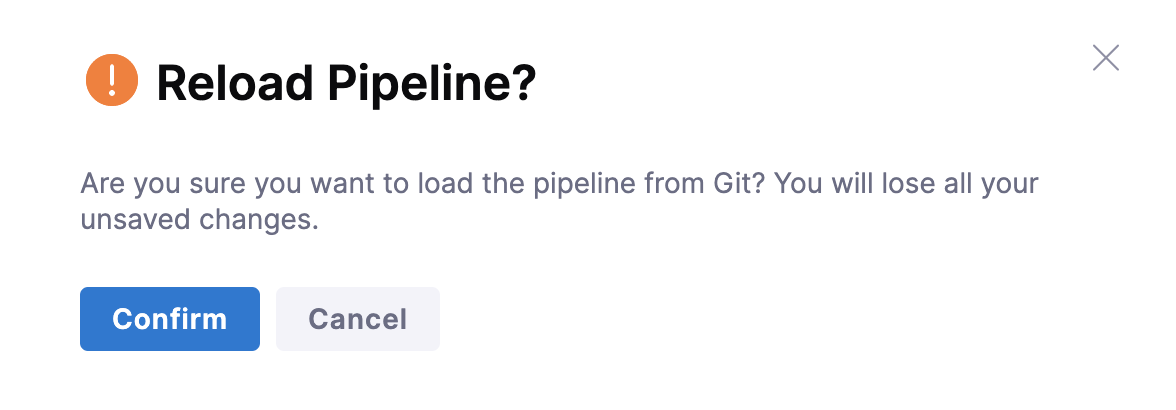Tap the orange circle exclamation mark
The image size is (1176, 410).
coord(111,80)
